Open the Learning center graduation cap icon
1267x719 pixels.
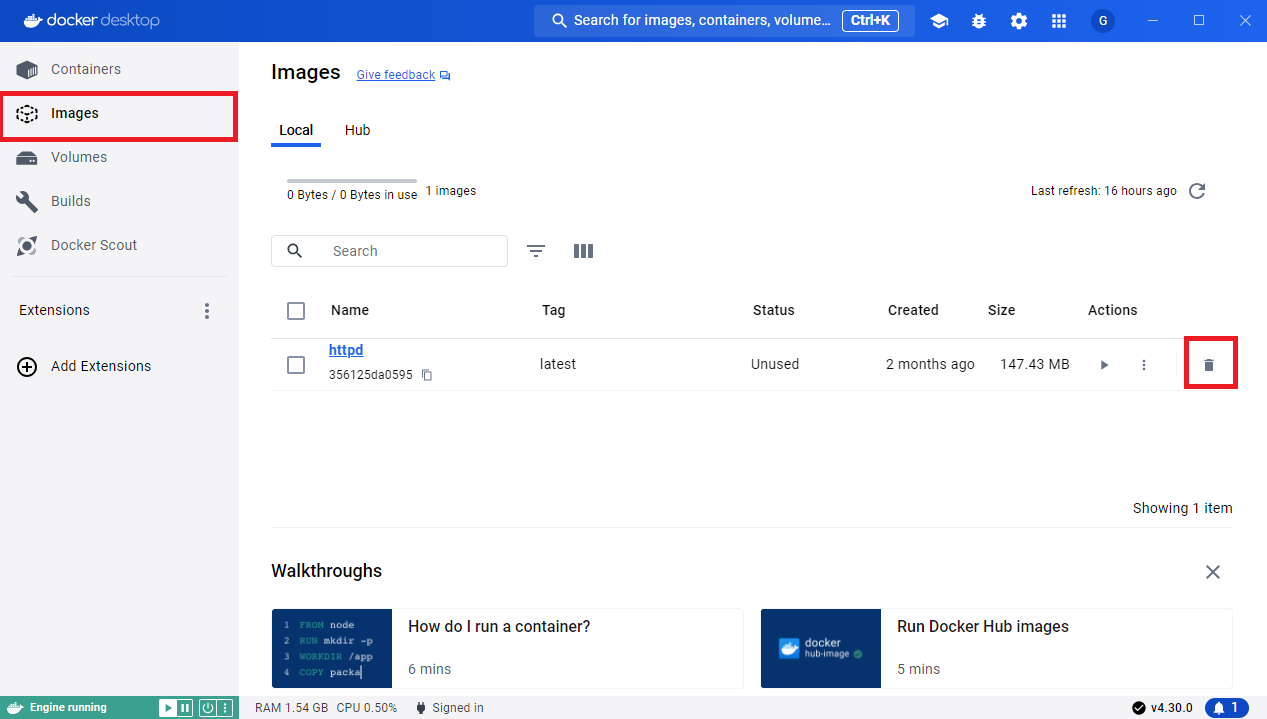click(939, 21)
